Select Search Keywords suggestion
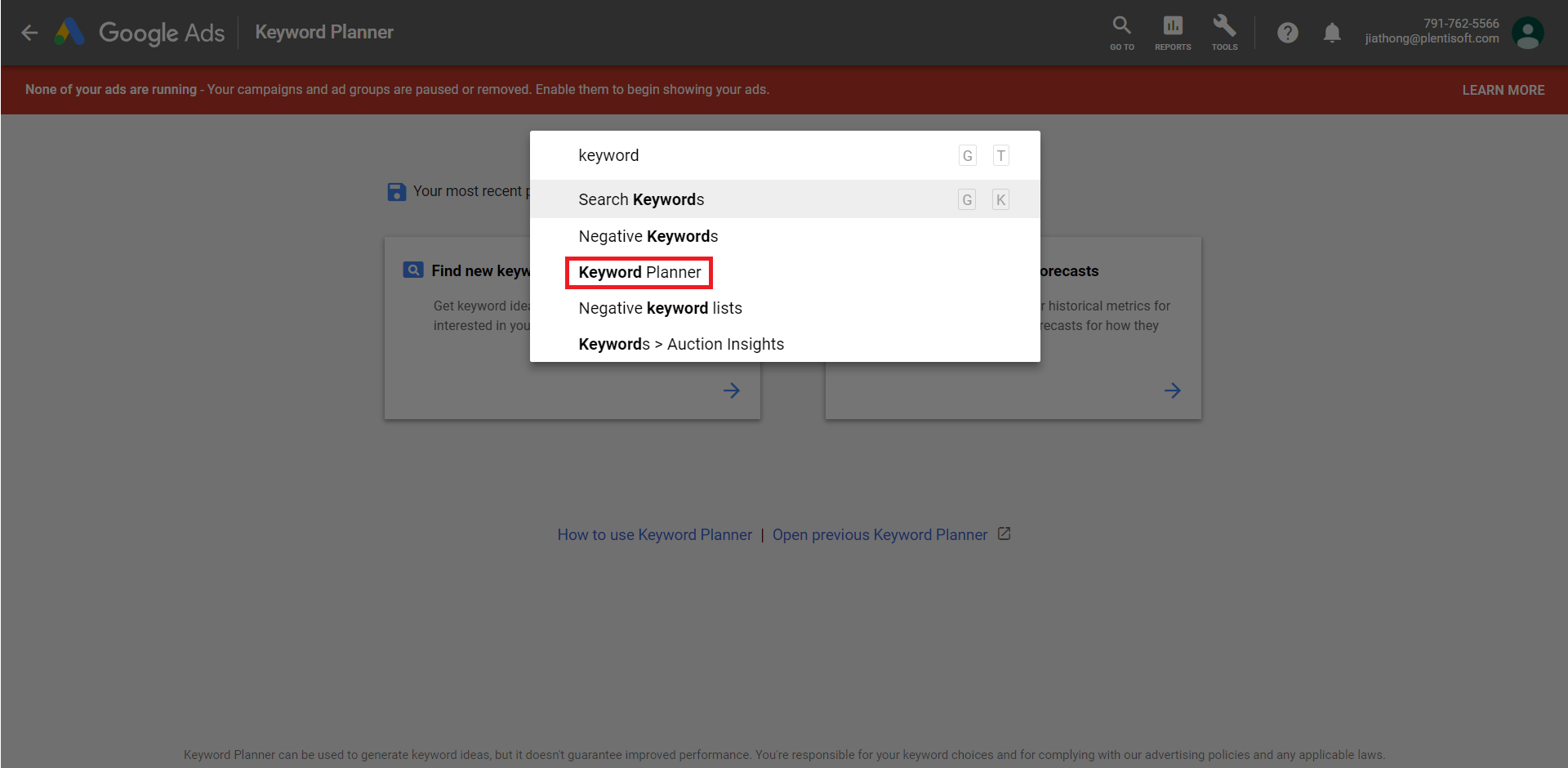Screen dimensions: 1568x768 point(785,199)
